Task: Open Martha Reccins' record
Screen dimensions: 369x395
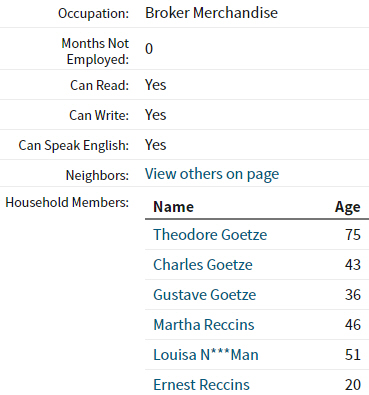Action: (204, 325)
